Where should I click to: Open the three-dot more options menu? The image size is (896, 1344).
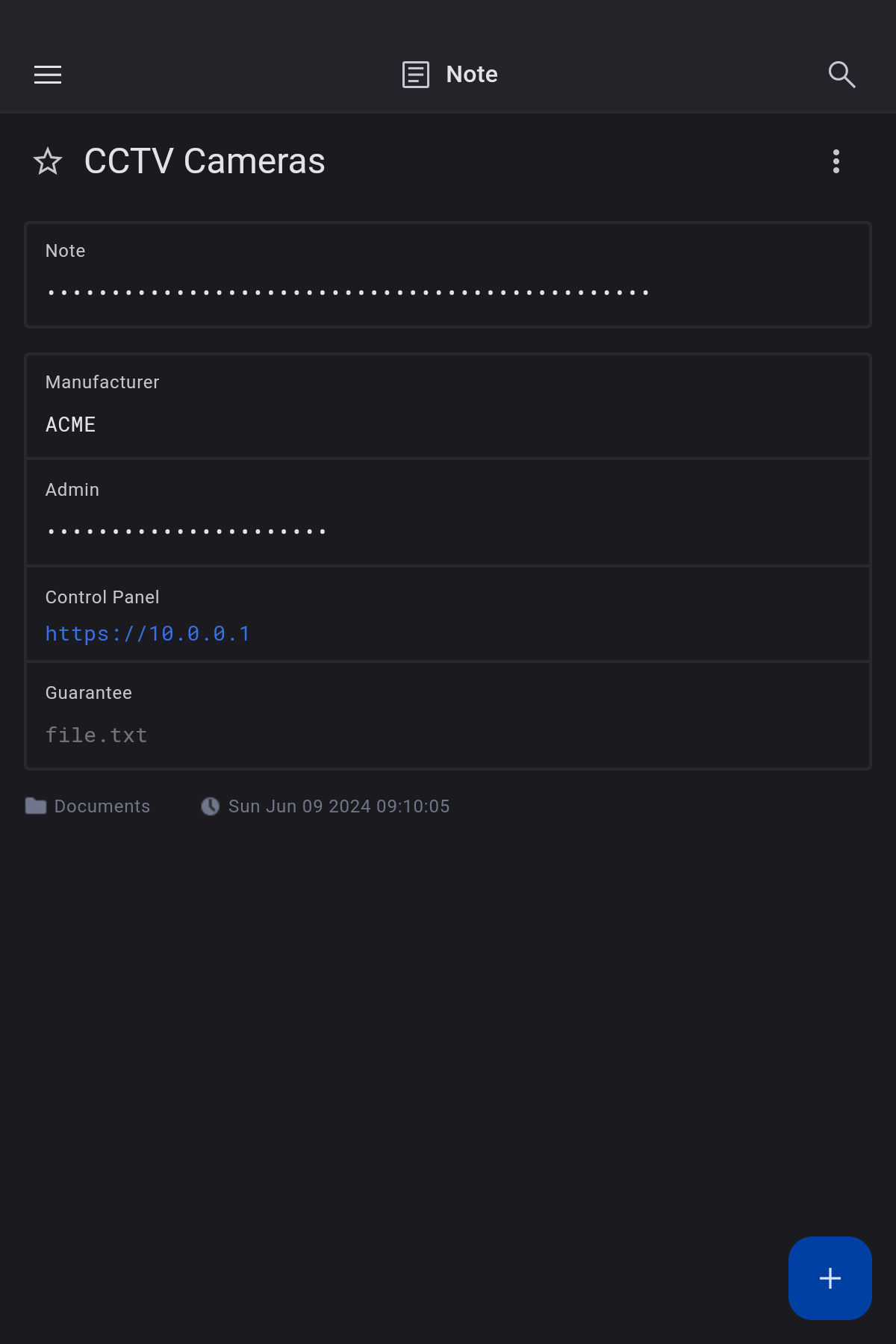click(836, 161)
